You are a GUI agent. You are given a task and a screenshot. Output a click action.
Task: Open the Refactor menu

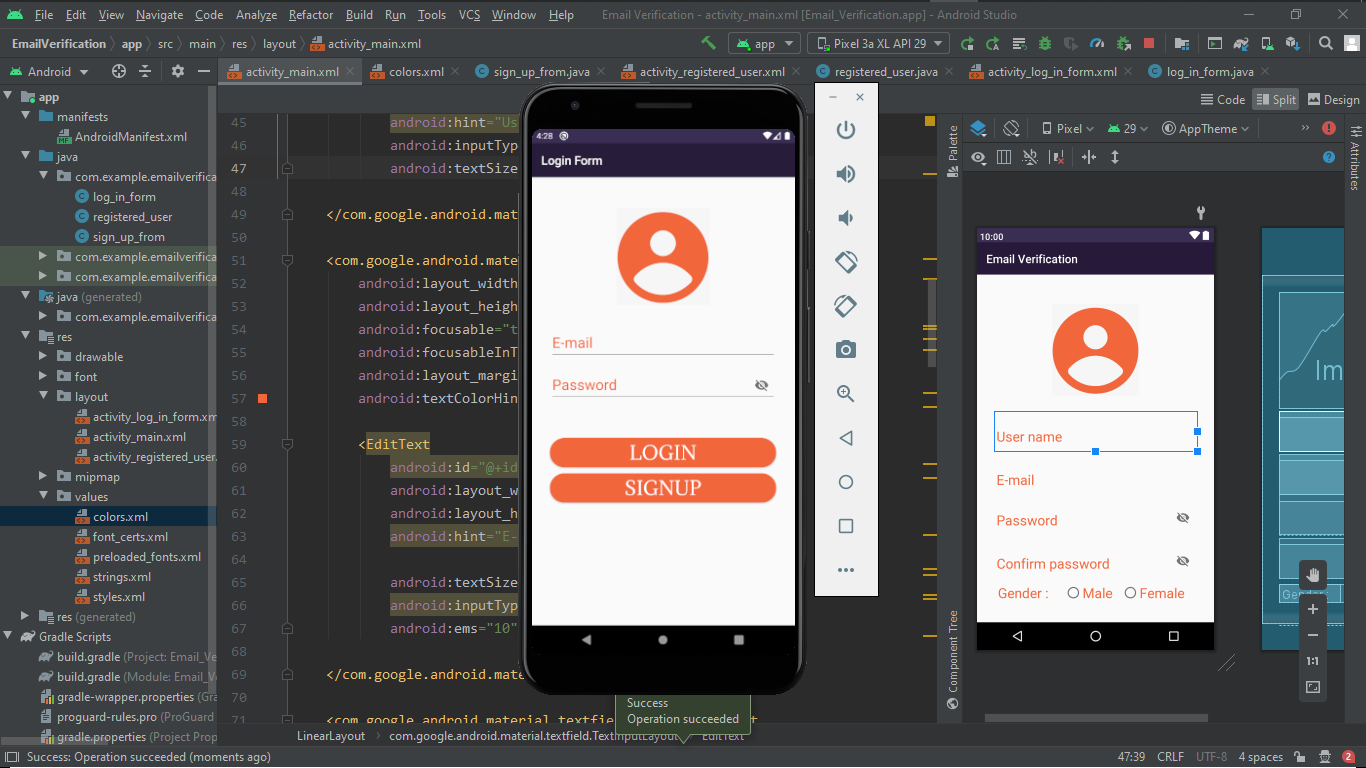311,15
